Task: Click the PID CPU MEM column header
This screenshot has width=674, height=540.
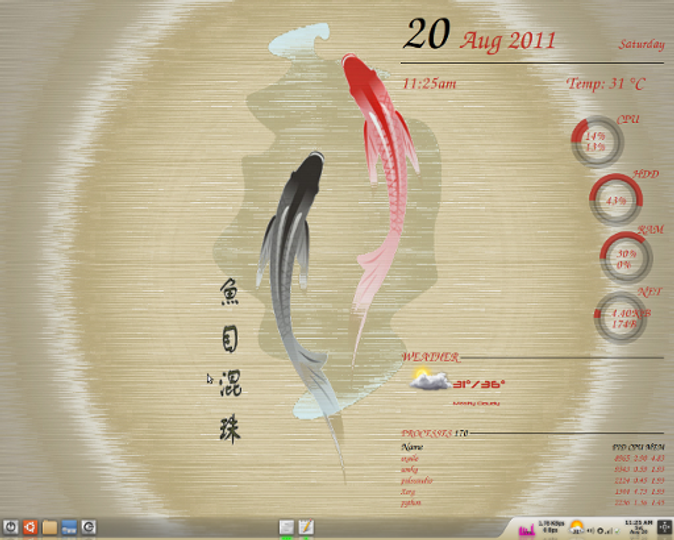Action: click(x=638, y=447)
